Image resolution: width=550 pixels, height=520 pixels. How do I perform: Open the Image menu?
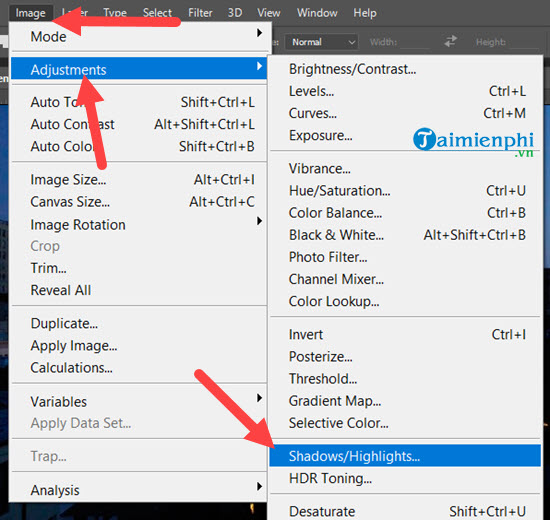coord(31,13)
